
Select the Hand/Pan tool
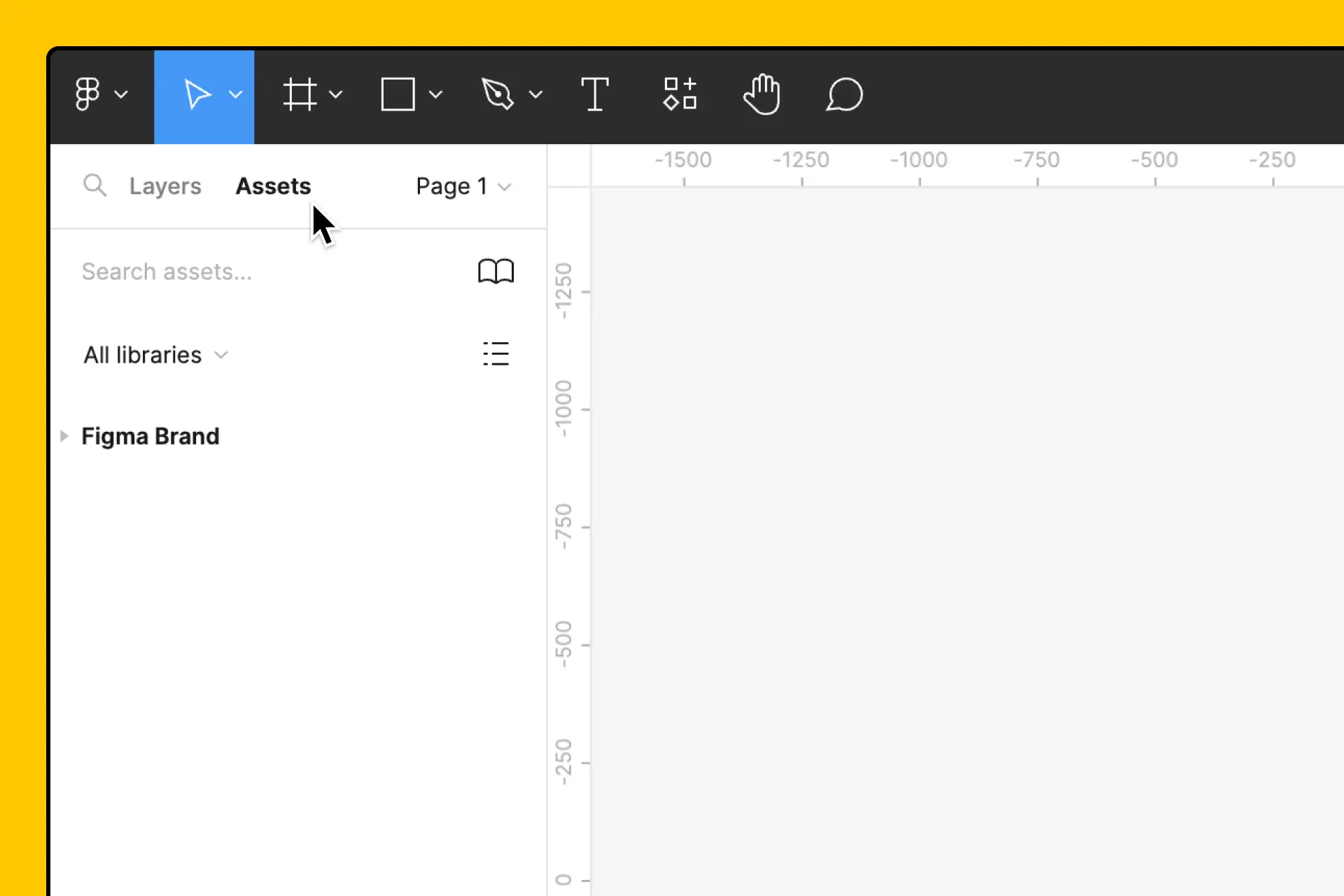pyautogui.click(x=763, y=95)
